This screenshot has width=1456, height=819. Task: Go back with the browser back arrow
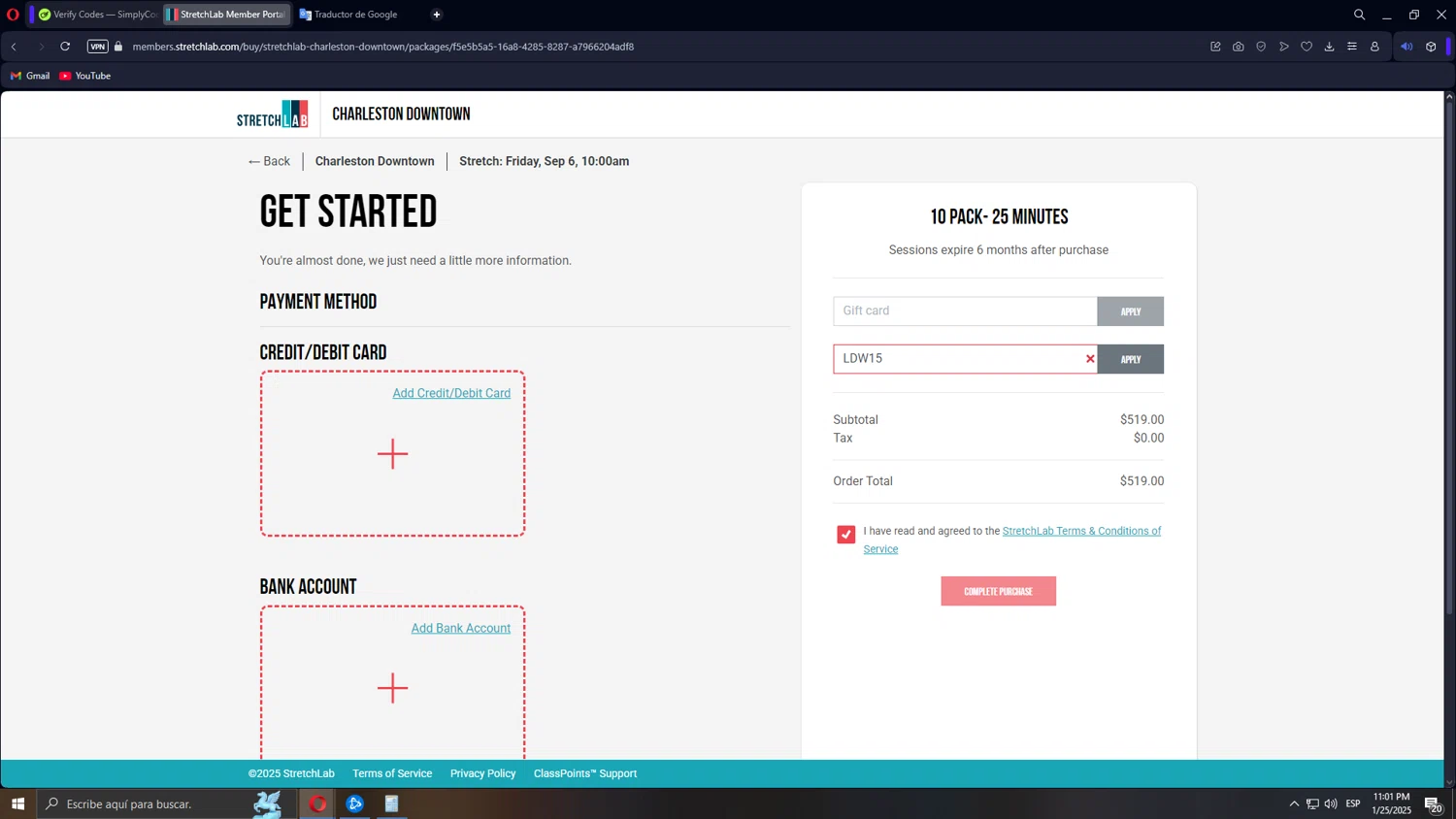coord(15,47)
